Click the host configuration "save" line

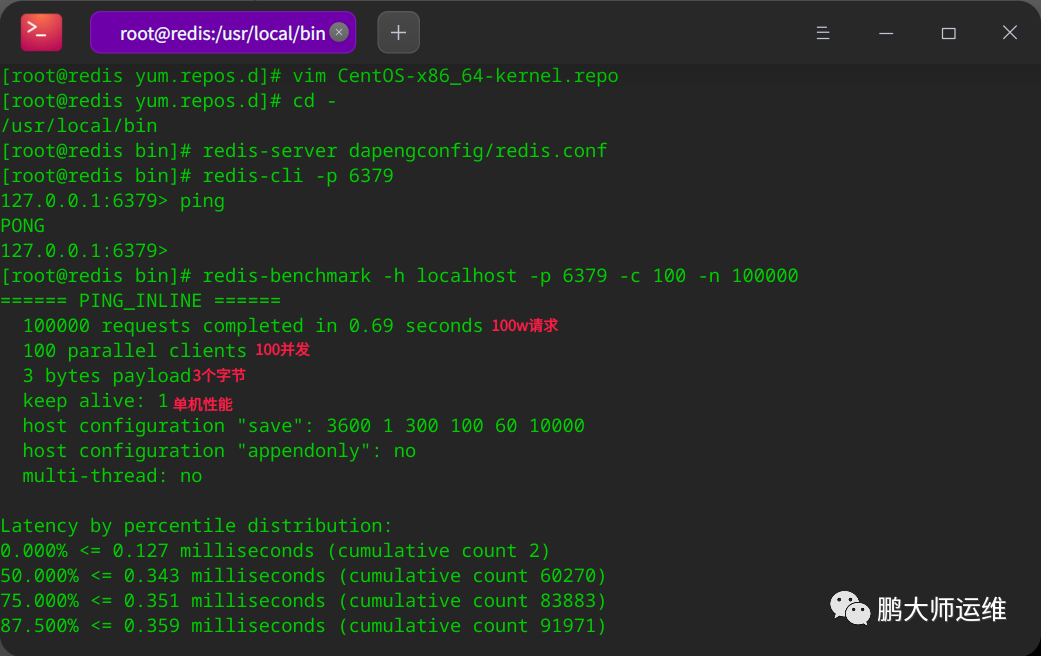tap(303, 426)
